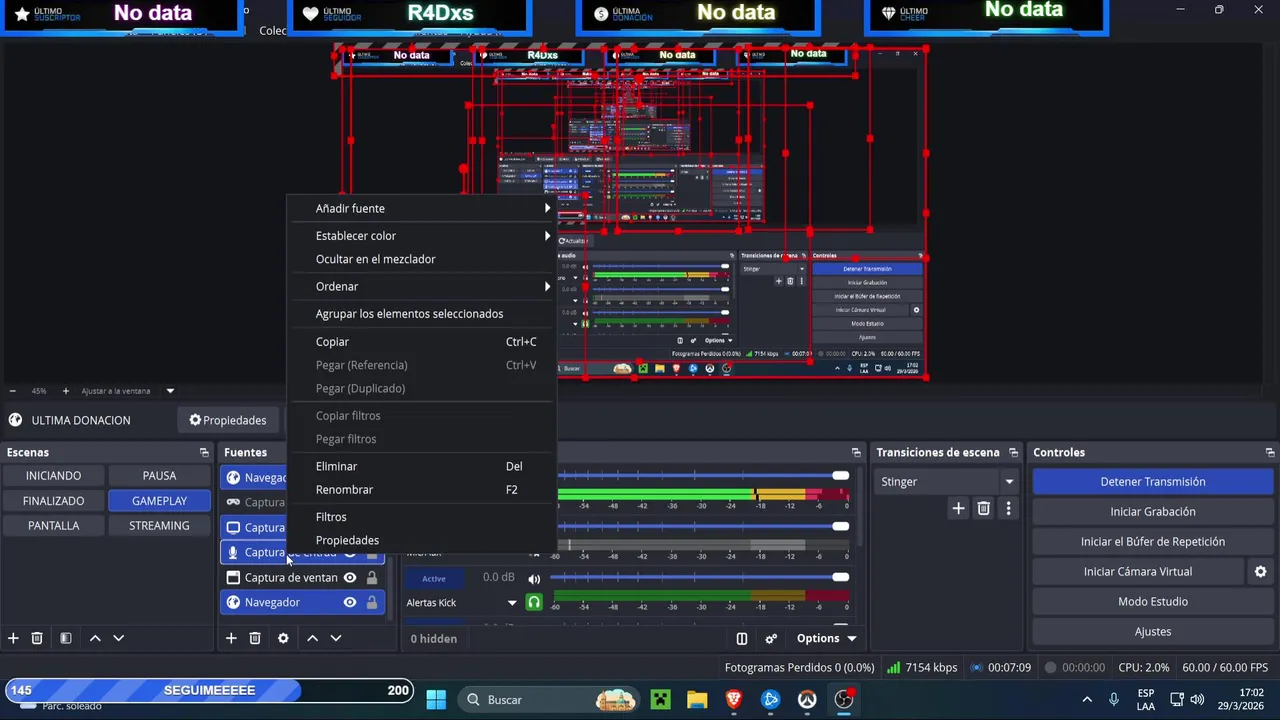Toggle lock on bottom Navegador source
This screenshot has width=1280, height=720.
coord(372,602)
